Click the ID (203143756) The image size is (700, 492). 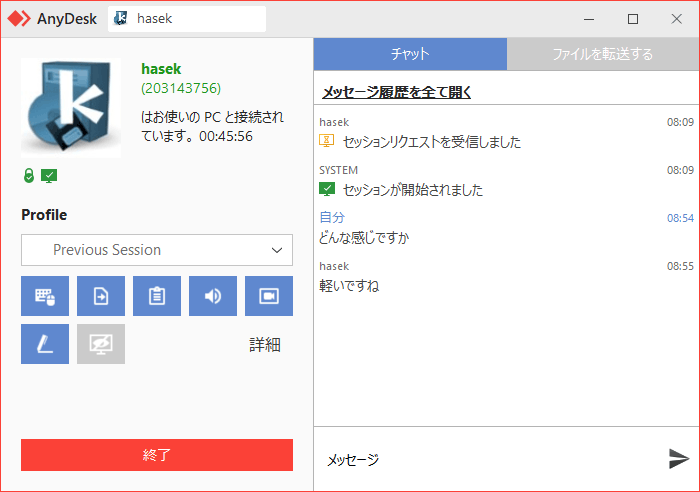(181, 88)
